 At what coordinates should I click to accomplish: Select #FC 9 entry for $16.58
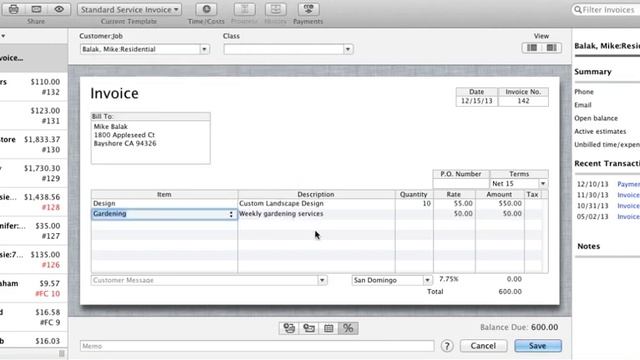[x=33, y=317]
